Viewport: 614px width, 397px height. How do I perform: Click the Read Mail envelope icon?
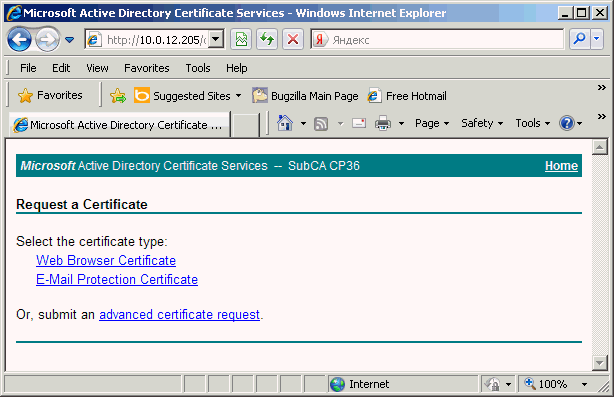click(x=359, y=123)
